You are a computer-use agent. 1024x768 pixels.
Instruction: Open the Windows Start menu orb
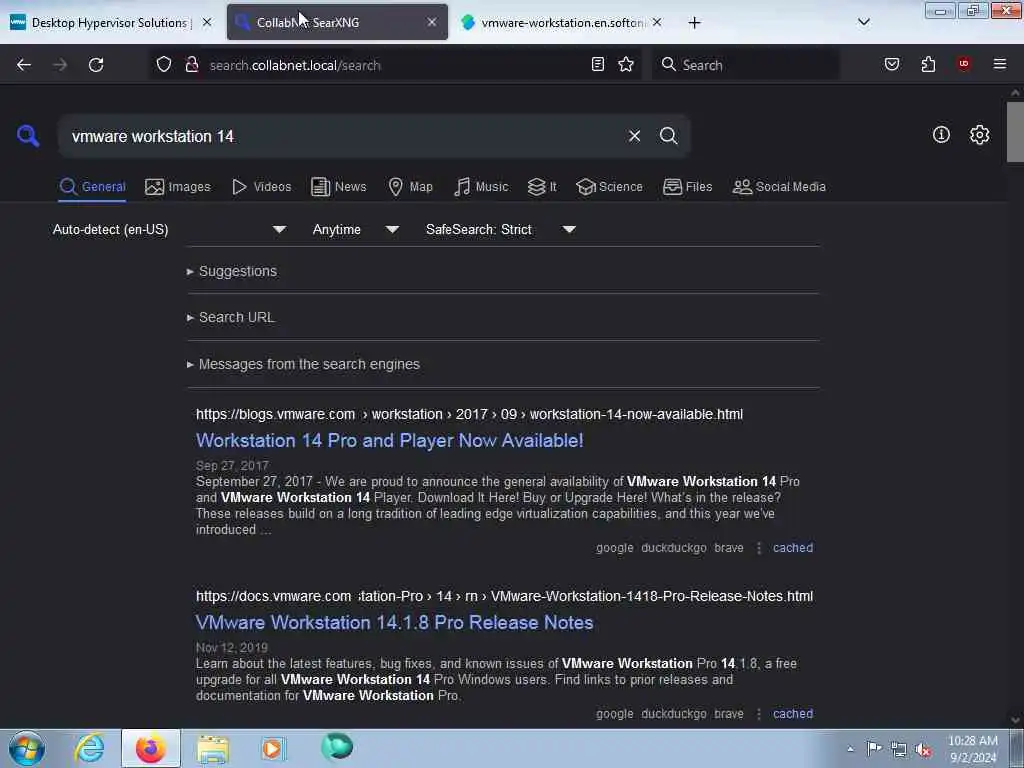27,748
